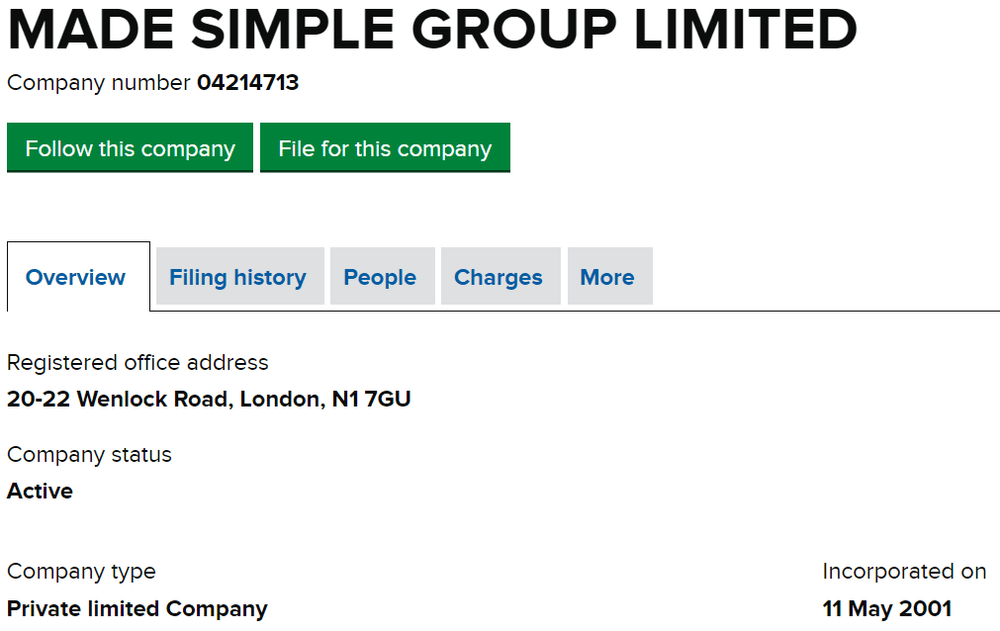Click the Incorporated on label
Screen dimensions: 1000x631
[x=903, y=571]
